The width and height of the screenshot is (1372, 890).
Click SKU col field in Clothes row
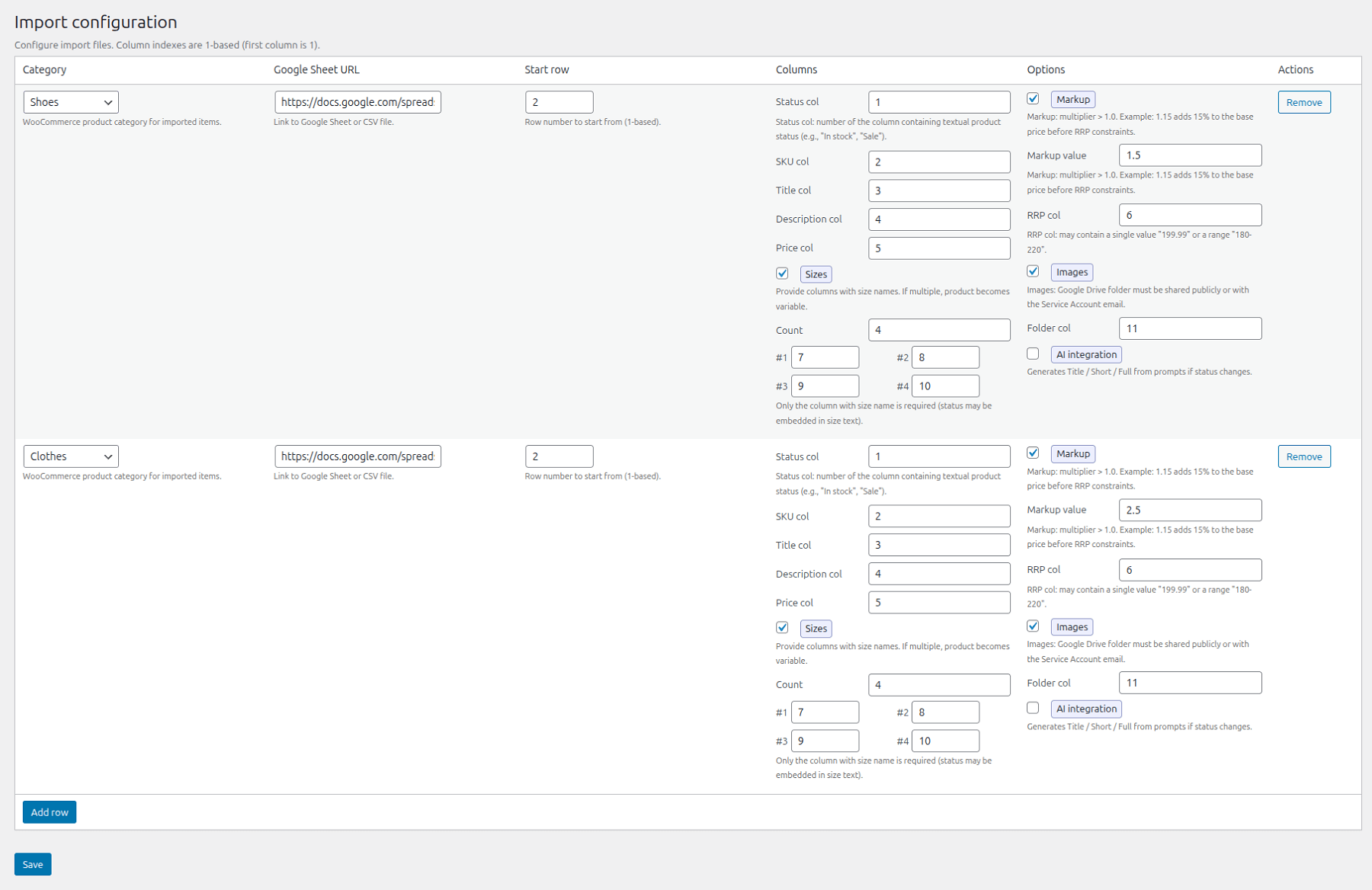tap(938, 516)
